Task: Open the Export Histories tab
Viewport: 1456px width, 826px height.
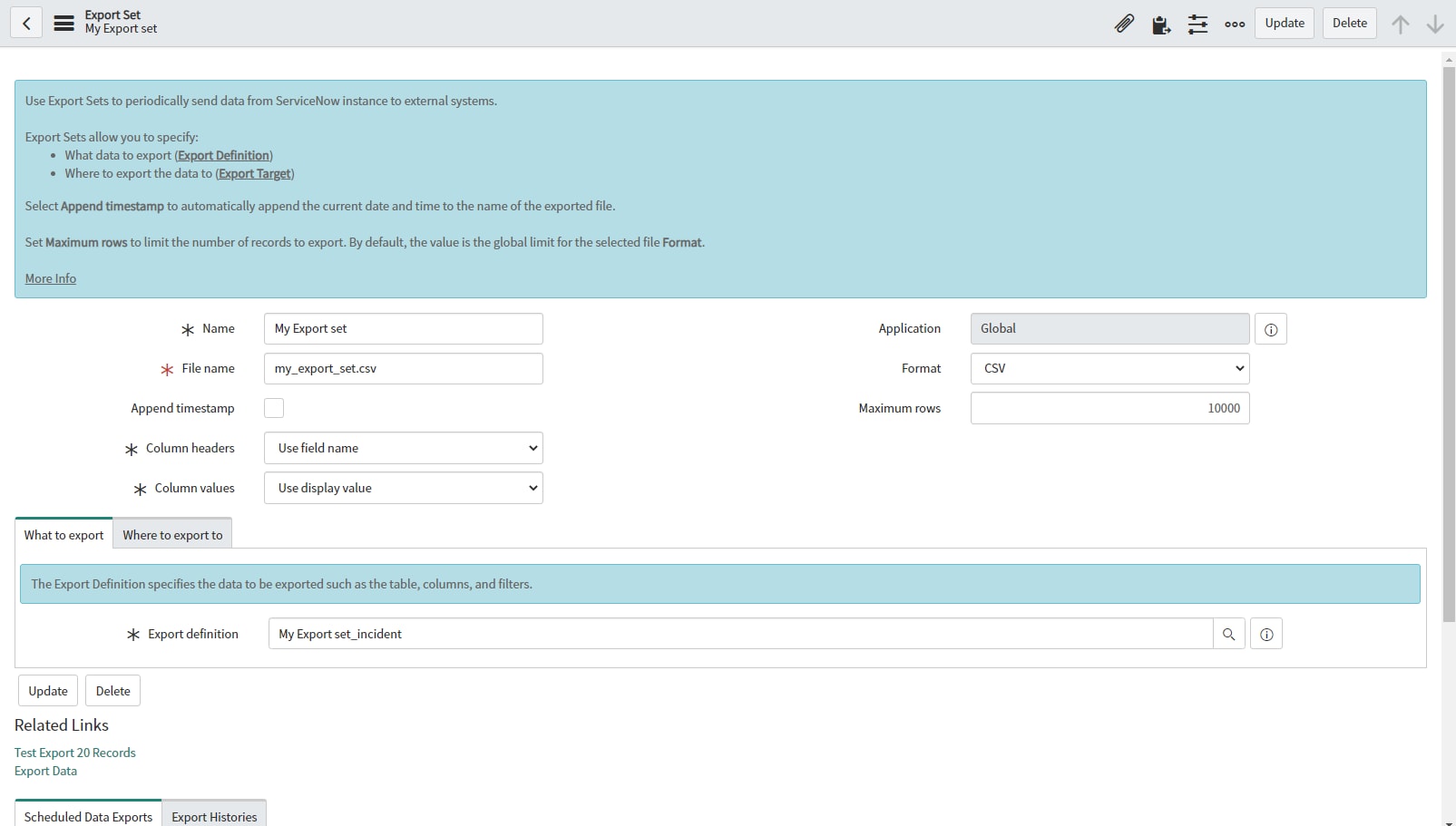Action: pyautogui.click(x=214, y=816)
